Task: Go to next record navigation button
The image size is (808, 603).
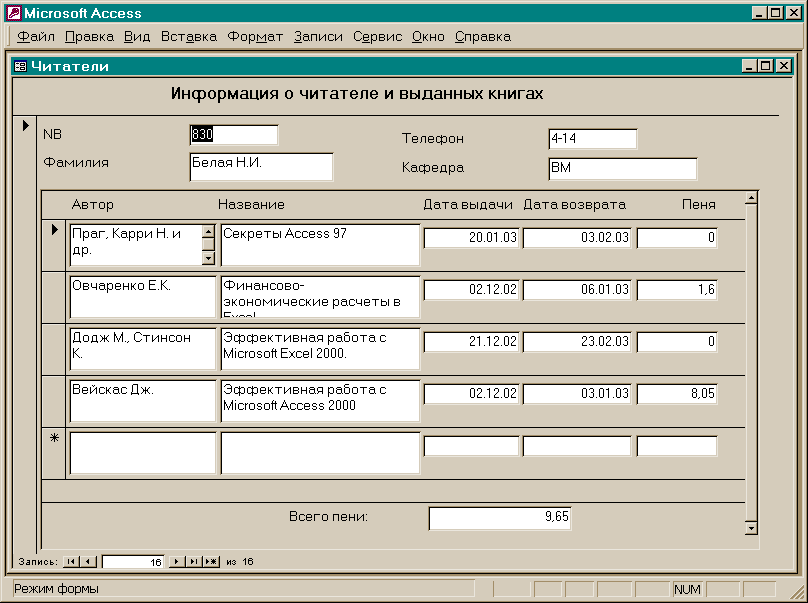Action: [177, 561]
